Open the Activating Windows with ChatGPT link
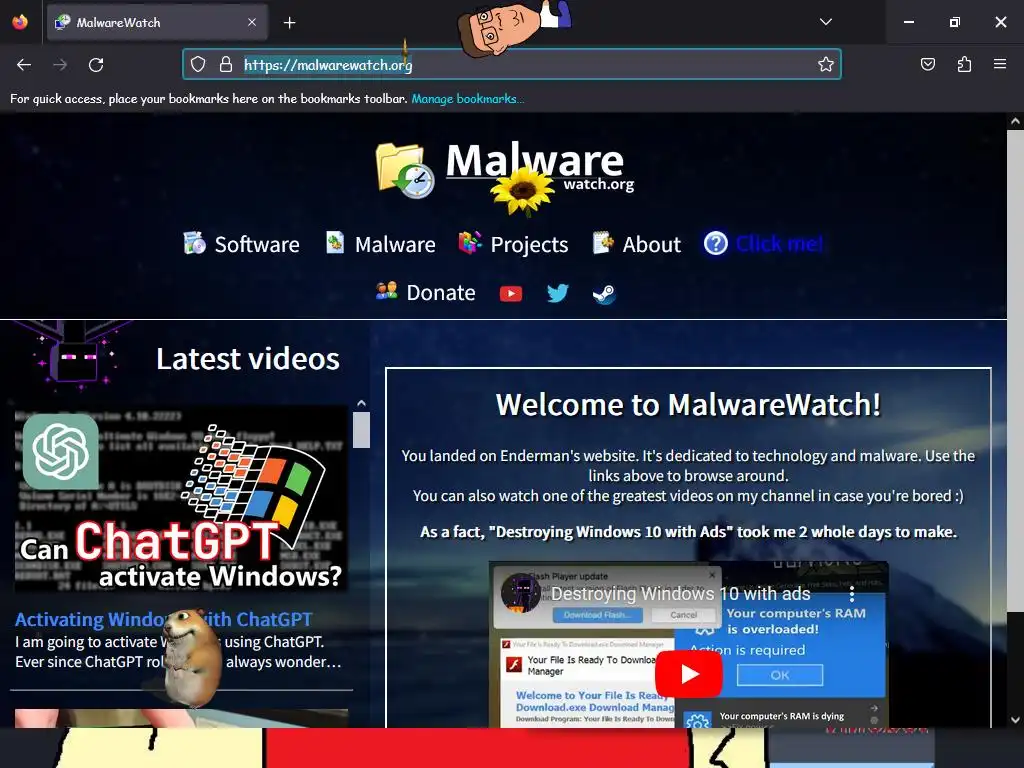This screenshot has height=768, width=1024. (163, 619)
